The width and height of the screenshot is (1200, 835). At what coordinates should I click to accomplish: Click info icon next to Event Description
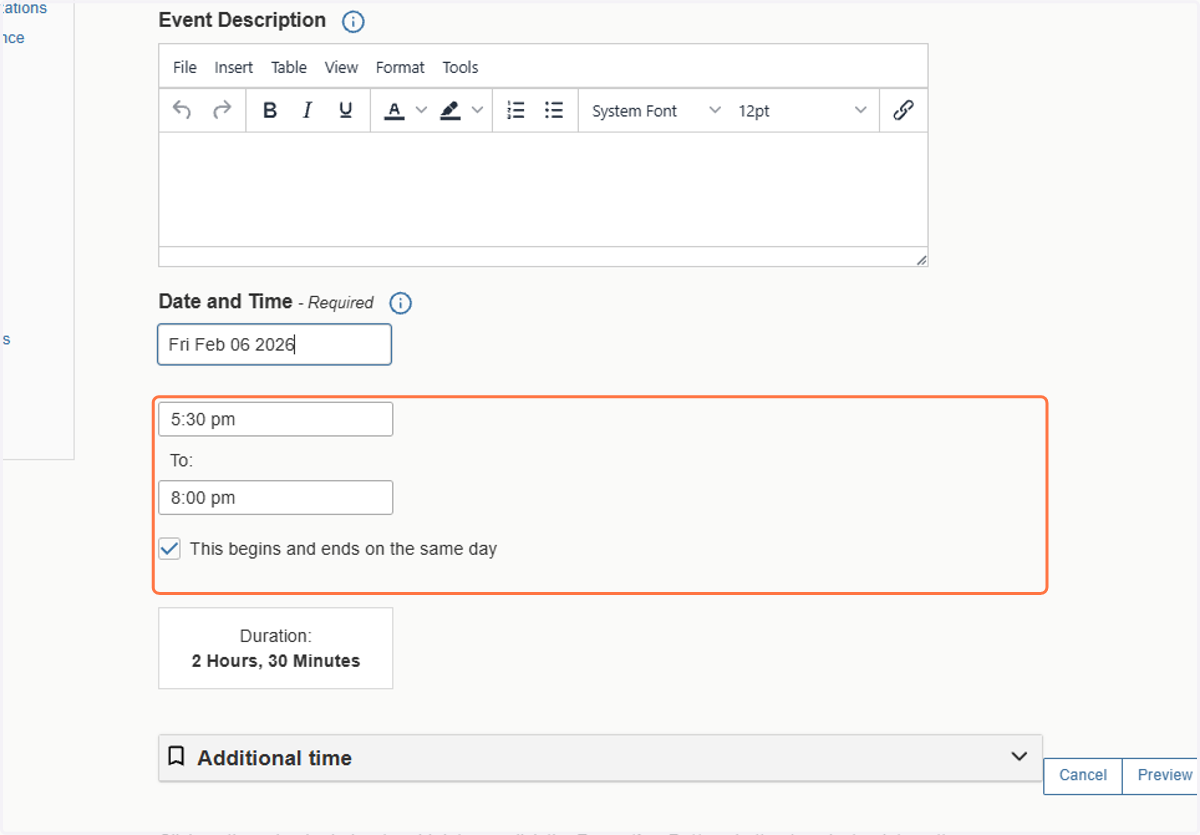tap(353, 21)
